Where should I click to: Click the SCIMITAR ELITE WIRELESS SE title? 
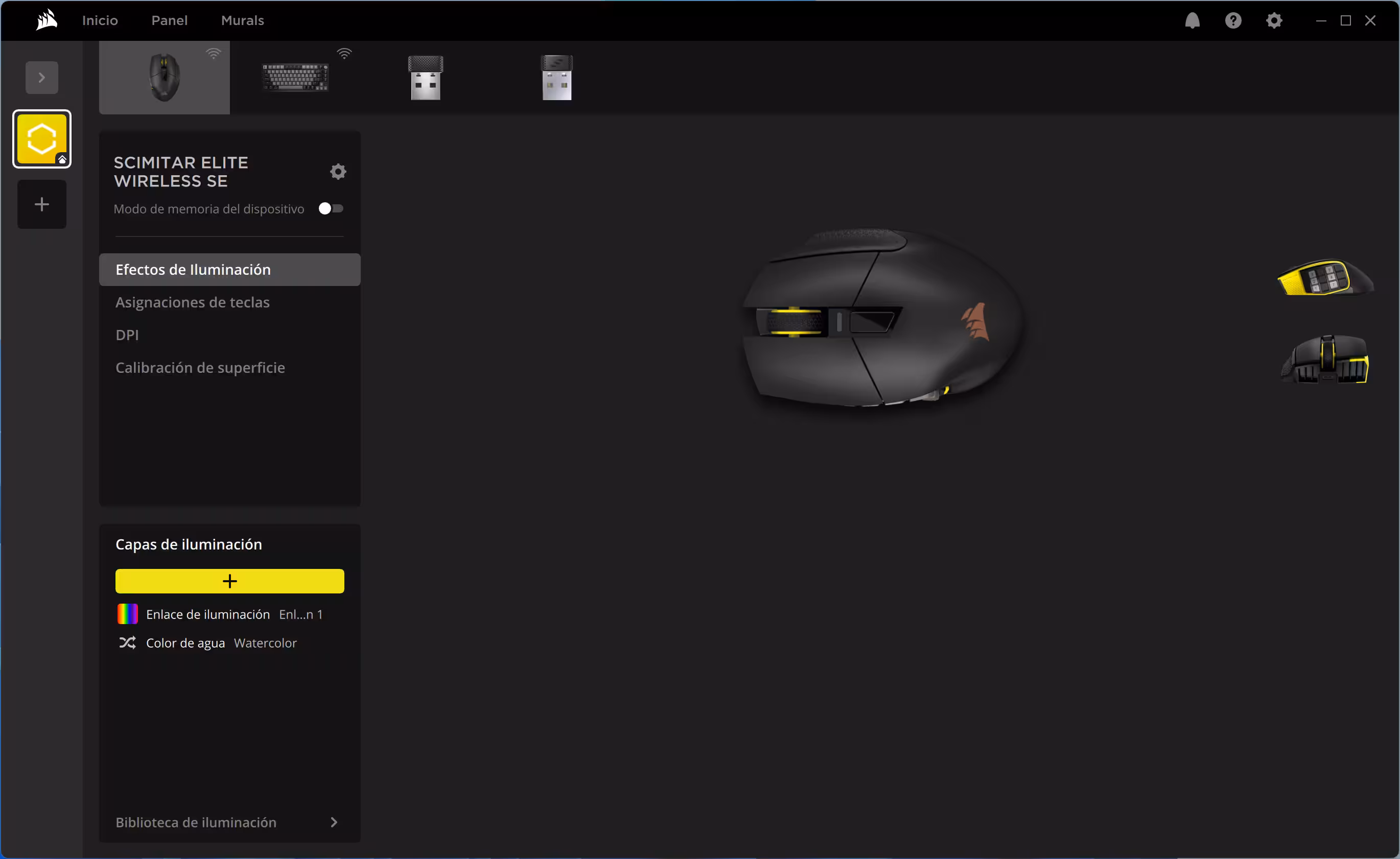tap(181, 172)
